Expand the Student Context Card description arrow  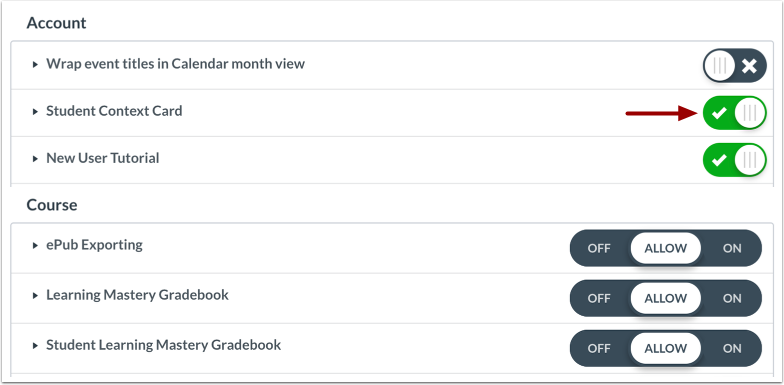(35, 112)
